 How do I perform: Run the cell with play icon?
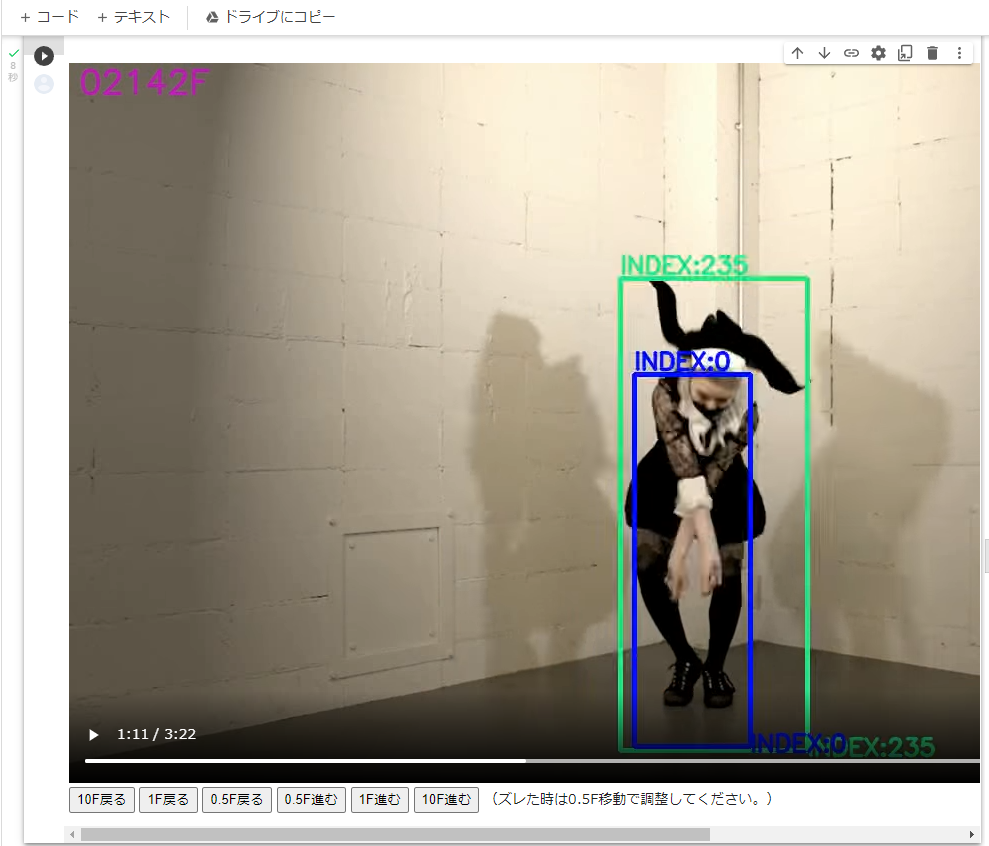coord(44,56)
